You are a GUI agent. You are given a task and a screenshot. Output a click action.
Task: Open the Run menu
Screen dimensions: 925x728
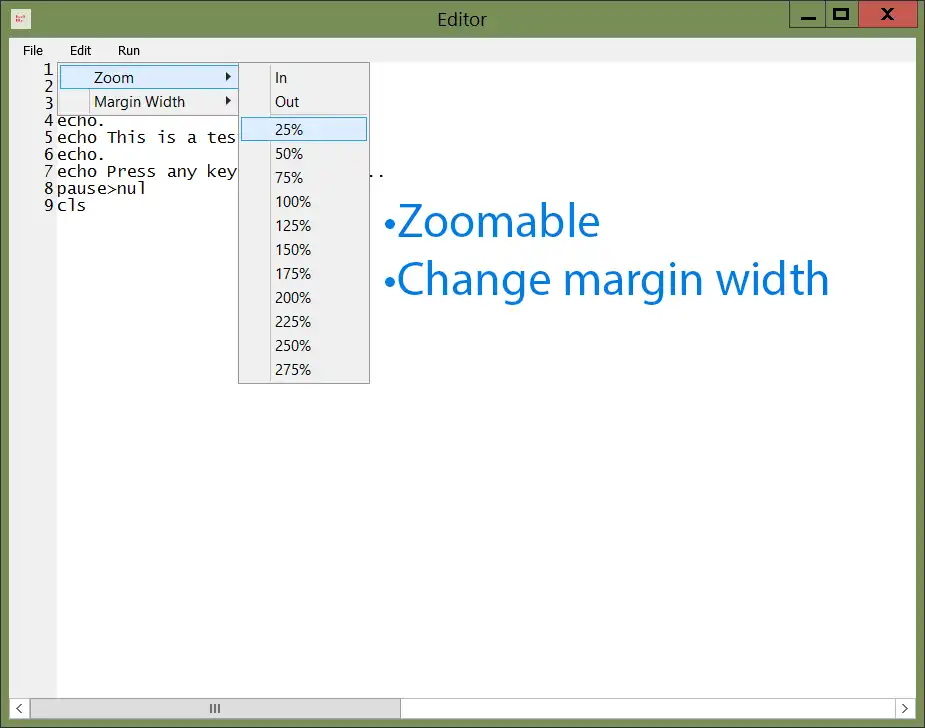129,51
